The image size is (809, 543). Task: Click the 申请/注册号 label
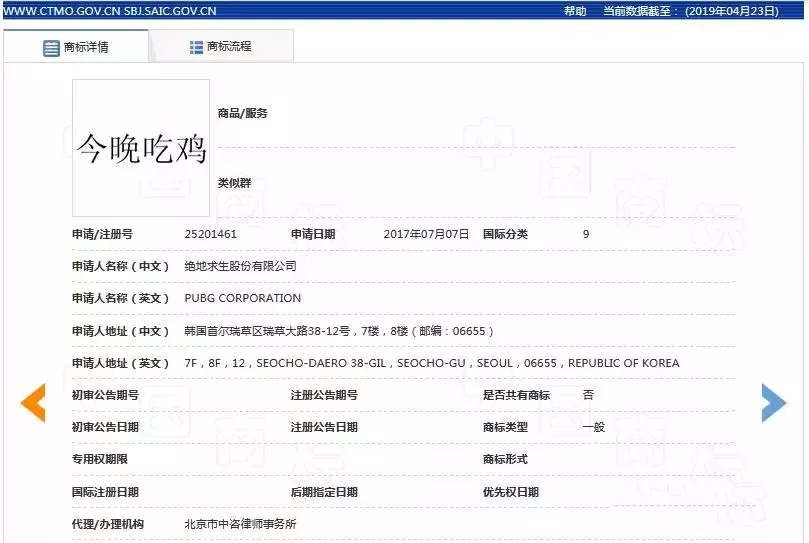click(x=102, y=234)
